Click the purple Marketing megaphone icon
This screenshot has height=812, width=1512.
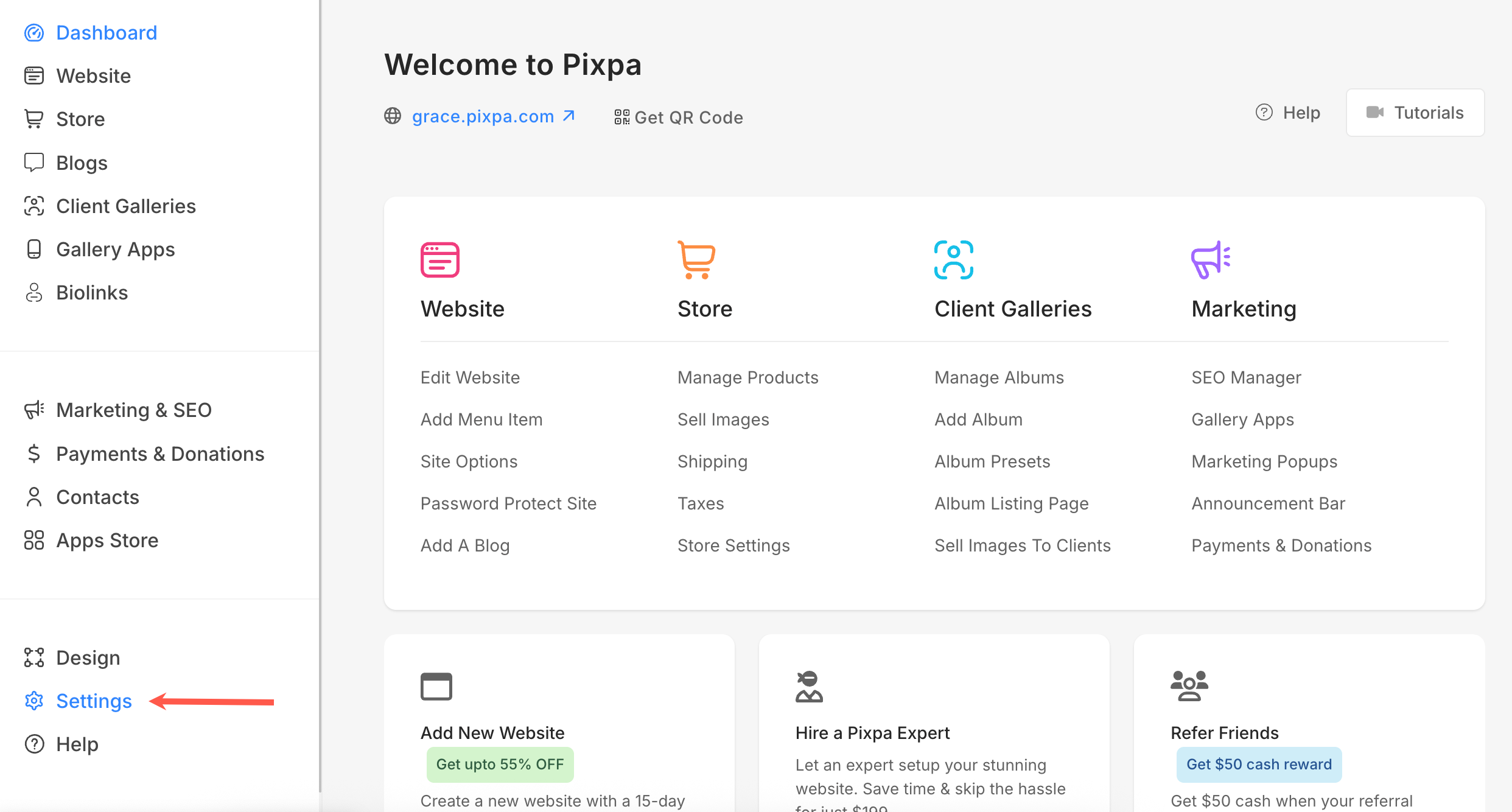[1210, 260]
